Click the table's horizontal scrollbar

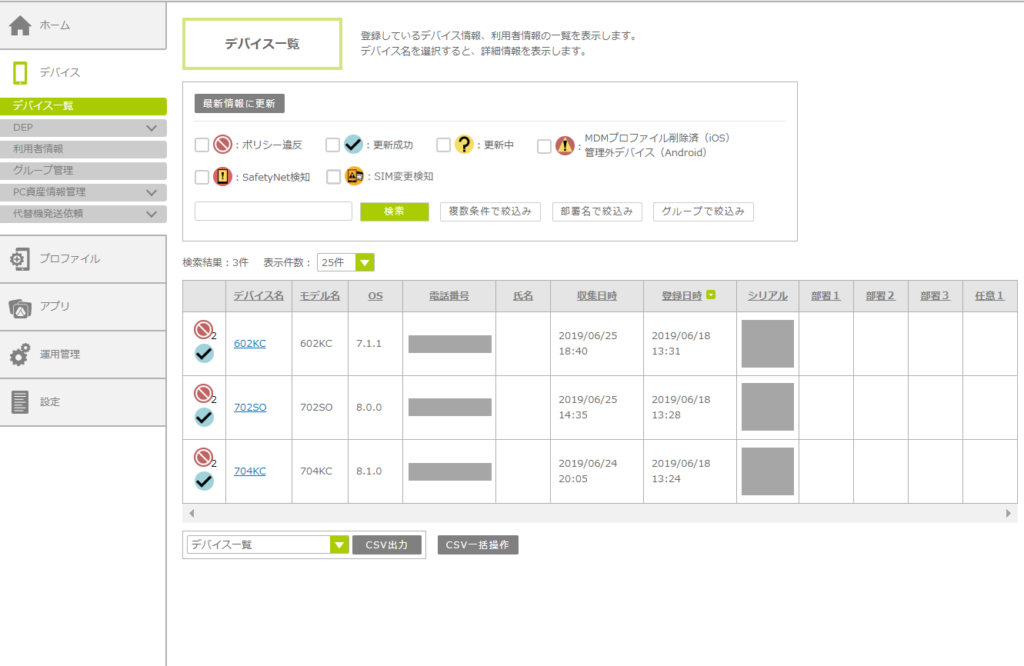(x=600, y=513)
